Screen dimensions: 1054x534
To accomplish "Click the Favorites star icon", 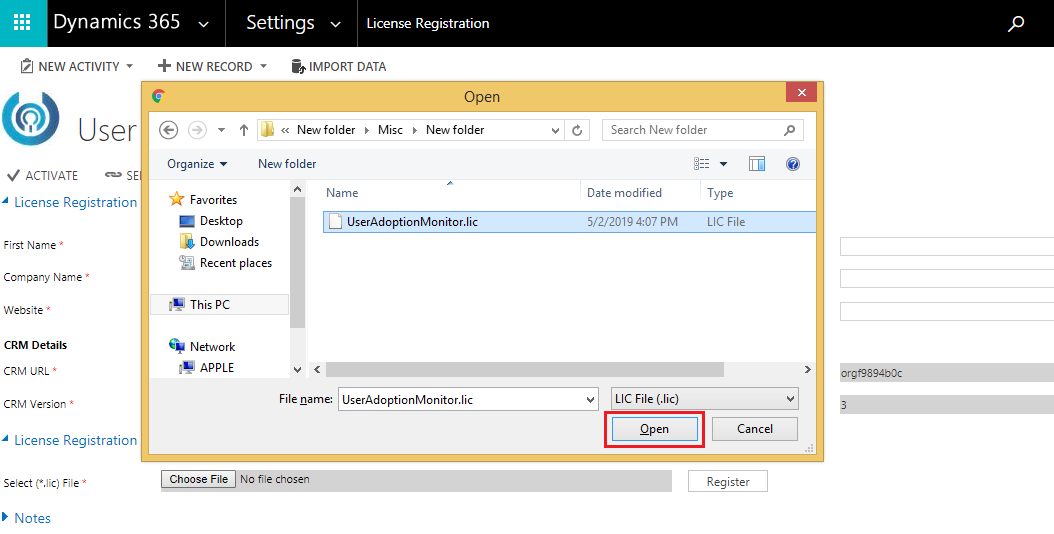I will tap(176, 198).
